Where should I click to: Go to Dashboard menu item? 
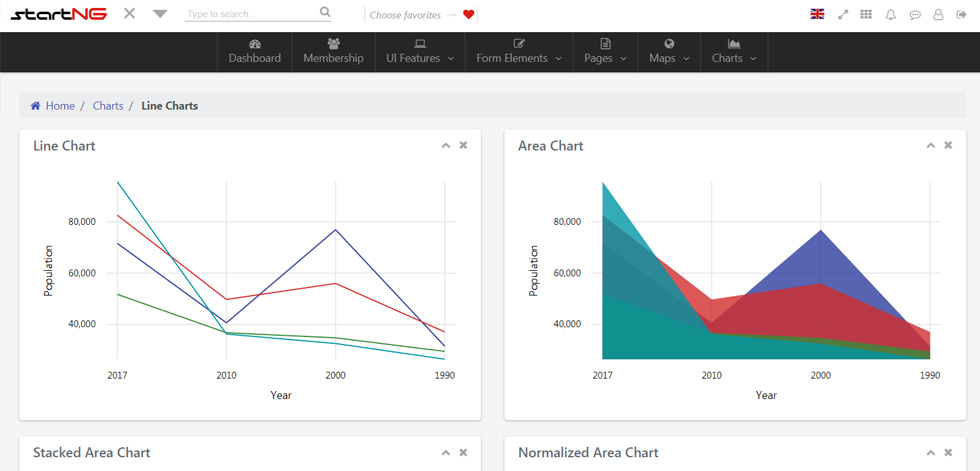click(254, 52)
